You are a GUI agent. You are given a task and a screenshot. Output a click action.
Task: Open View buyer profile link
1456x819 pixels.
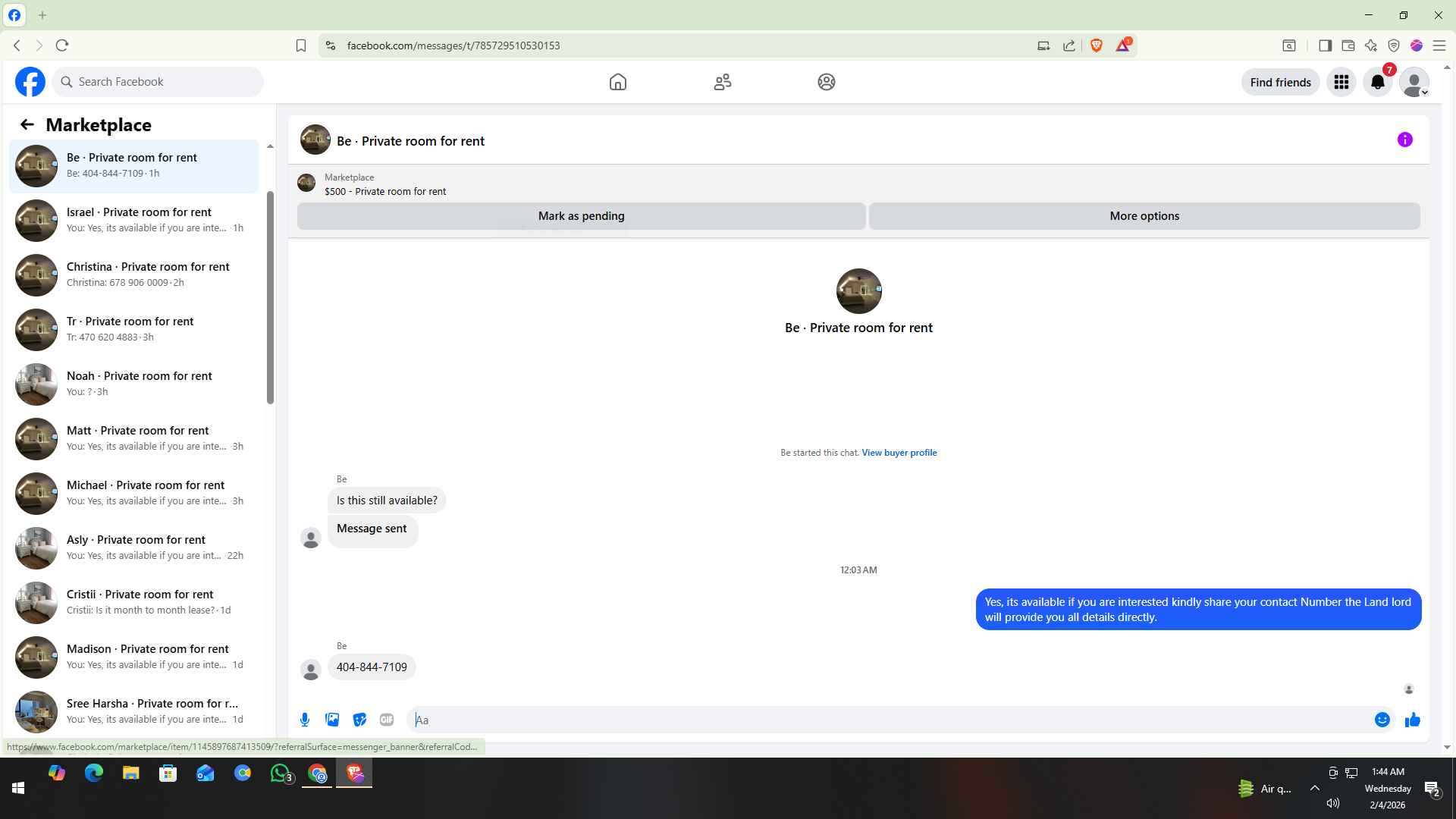tap(899, 453)
